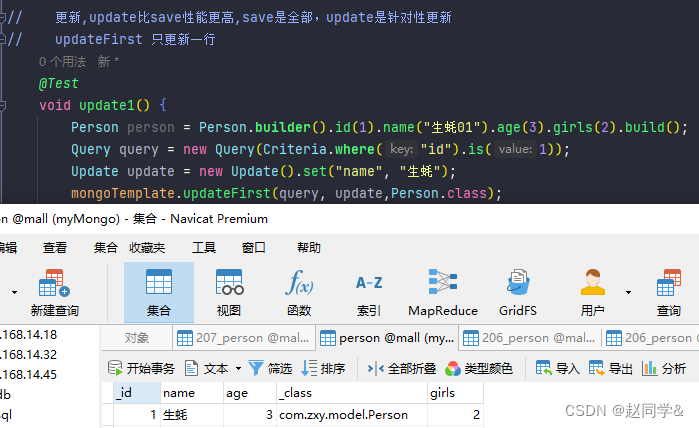Click Person.builder in the code

[255, 128]
